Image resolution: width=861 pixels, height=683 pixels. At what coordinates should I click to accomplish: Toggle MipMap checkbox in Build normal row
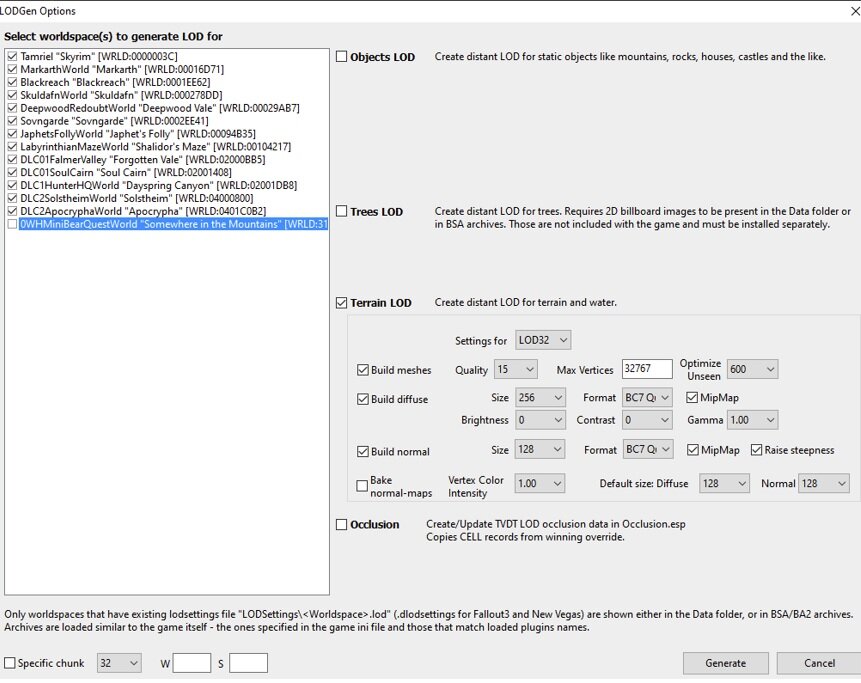[x=693, y=450]
